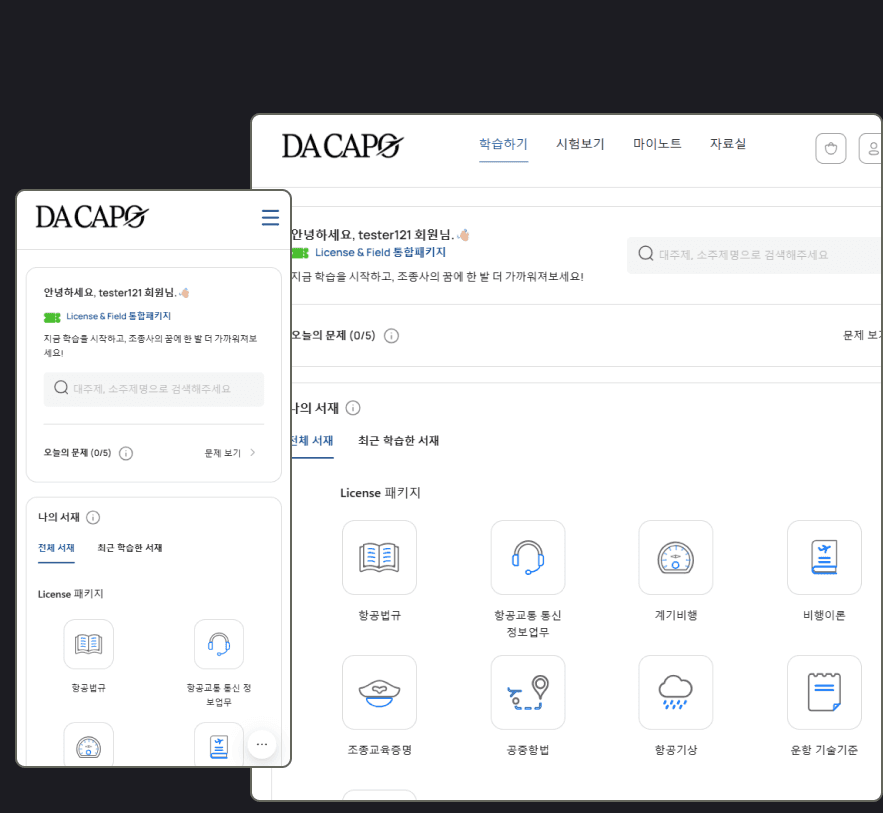This screenshot has width=883, height=813.
Task: Click the three-dot more button in mobile view
Action: [262, 744]
